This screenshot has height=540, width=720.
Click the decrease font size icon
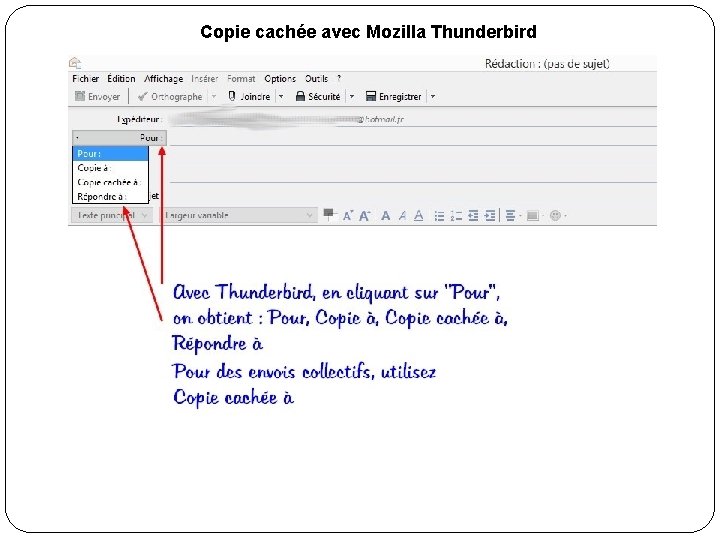[x=348, y=215]
